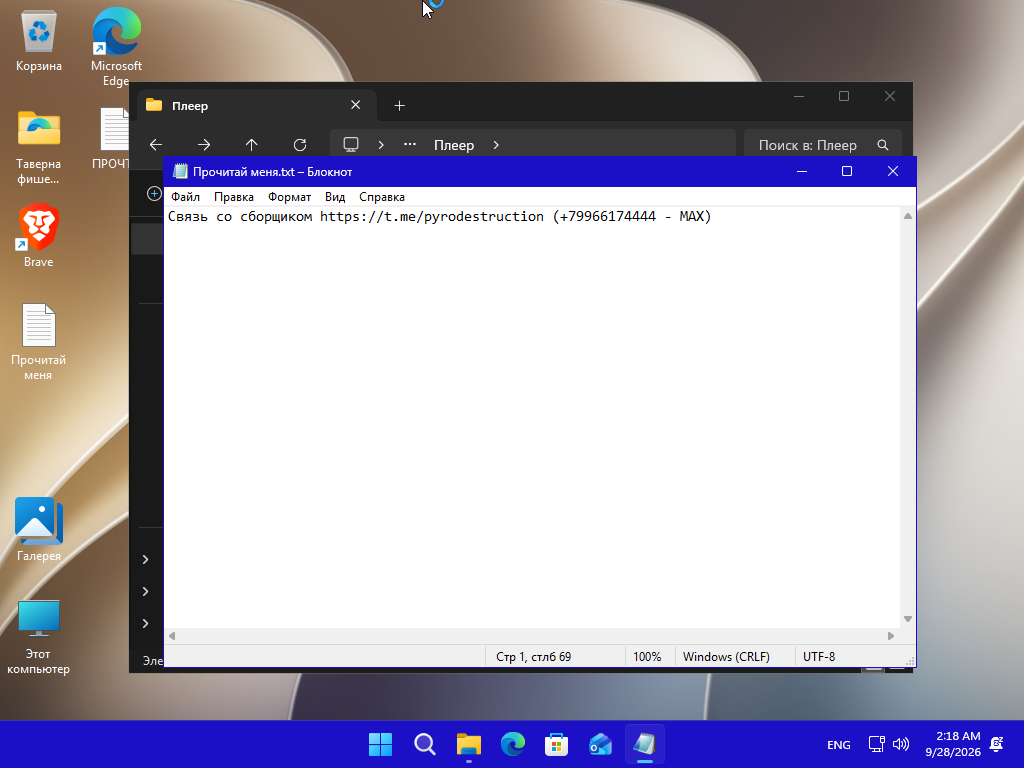The height and width of the screenshot is (768, 1024).
Task: Click the t.me/pyrodestruction URL text in Notepad
Action: 432,216
